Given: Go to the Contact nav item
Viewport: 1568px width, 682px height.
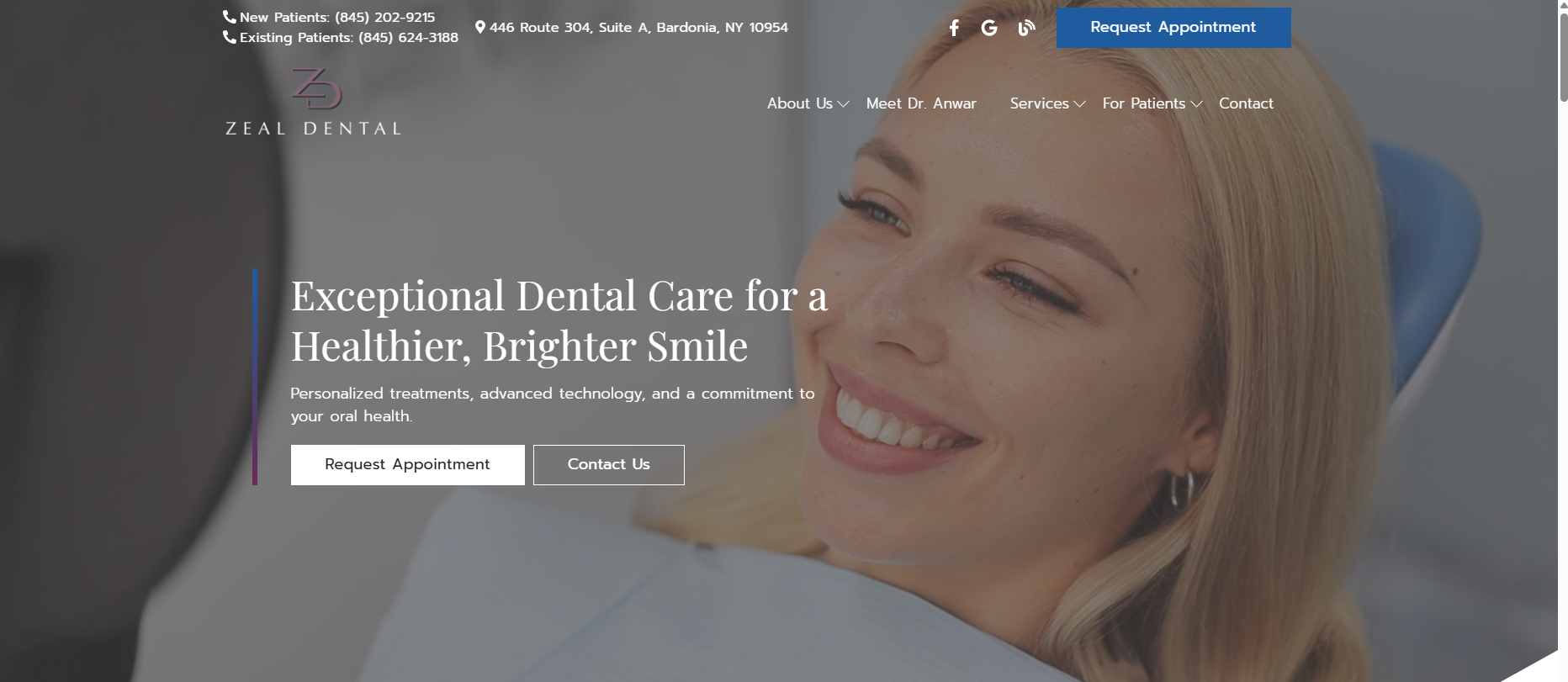Looking at the screenshot, I should tap(1246, 103).
